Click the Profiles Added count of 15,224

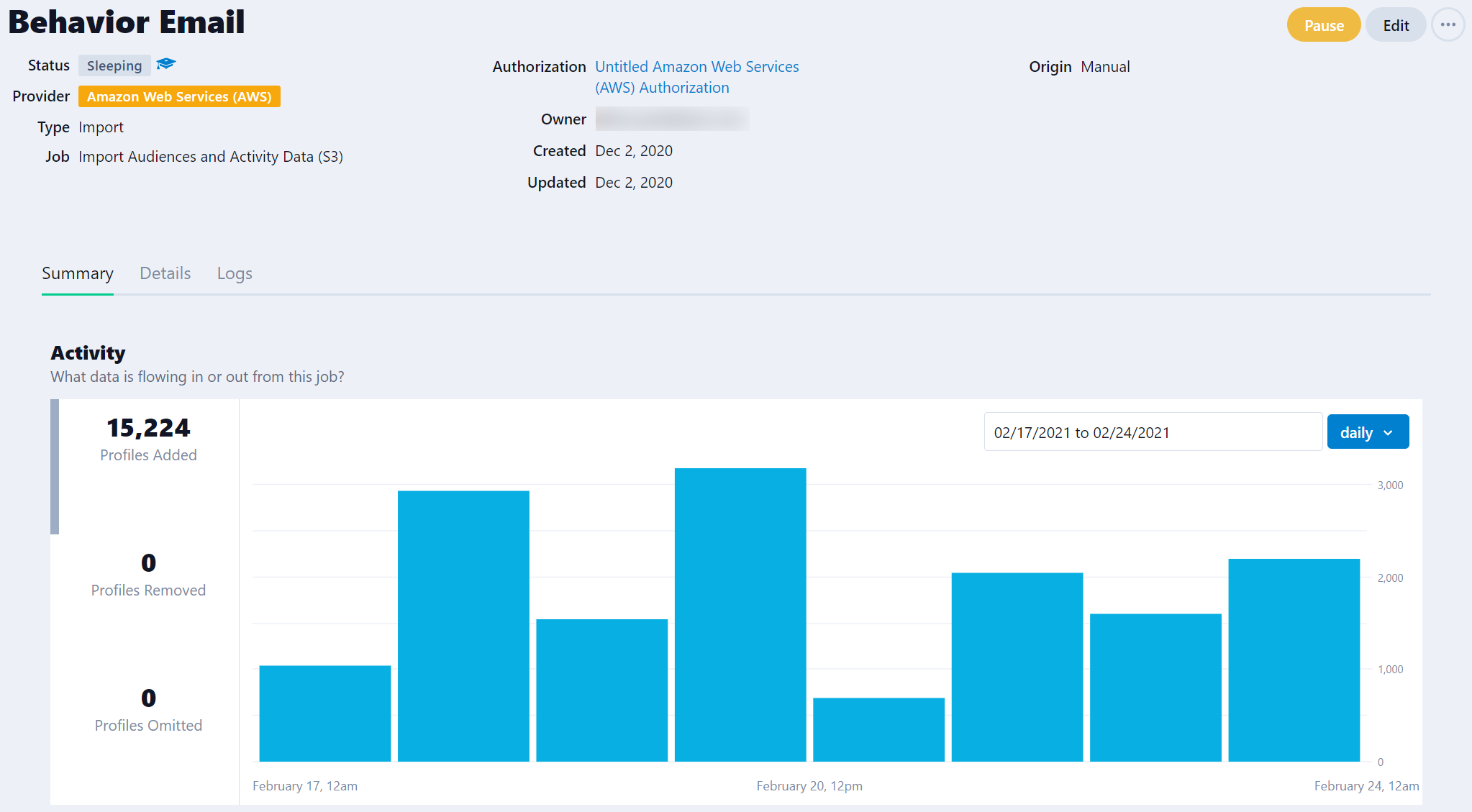pos(148,428)
